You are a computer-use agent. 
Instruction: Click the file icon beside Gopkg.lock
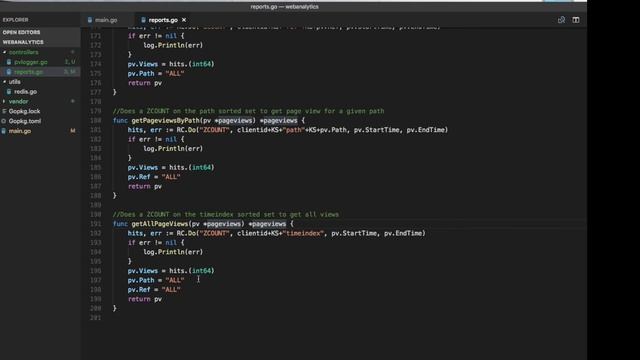(x=4, y=111)
